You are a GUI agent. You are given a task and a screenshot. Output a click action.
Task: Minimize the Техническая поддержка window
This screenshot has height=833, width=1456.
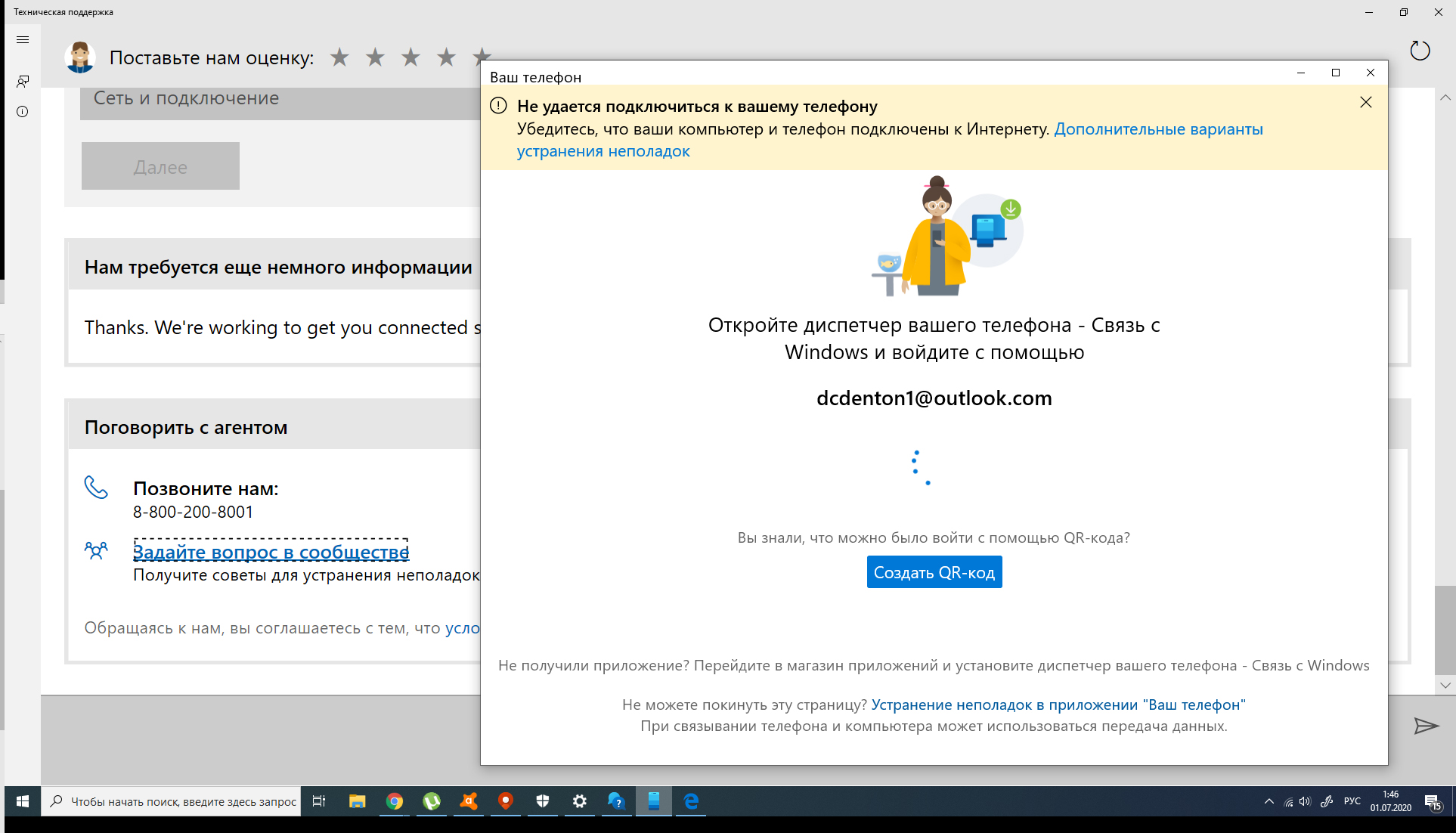(1369, 12)
